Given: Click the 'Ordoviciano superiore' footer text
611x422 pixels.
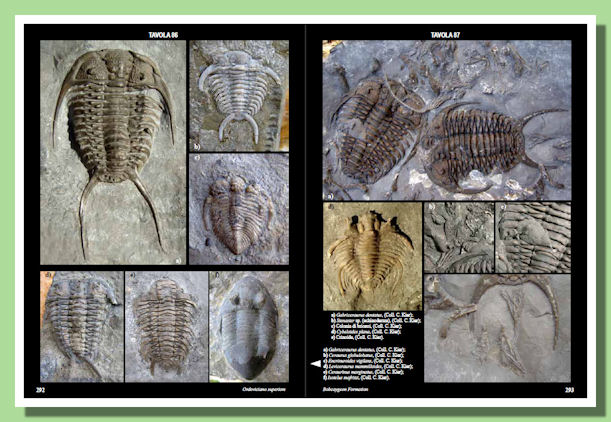Looking at the screenshot, I should 264,389.
